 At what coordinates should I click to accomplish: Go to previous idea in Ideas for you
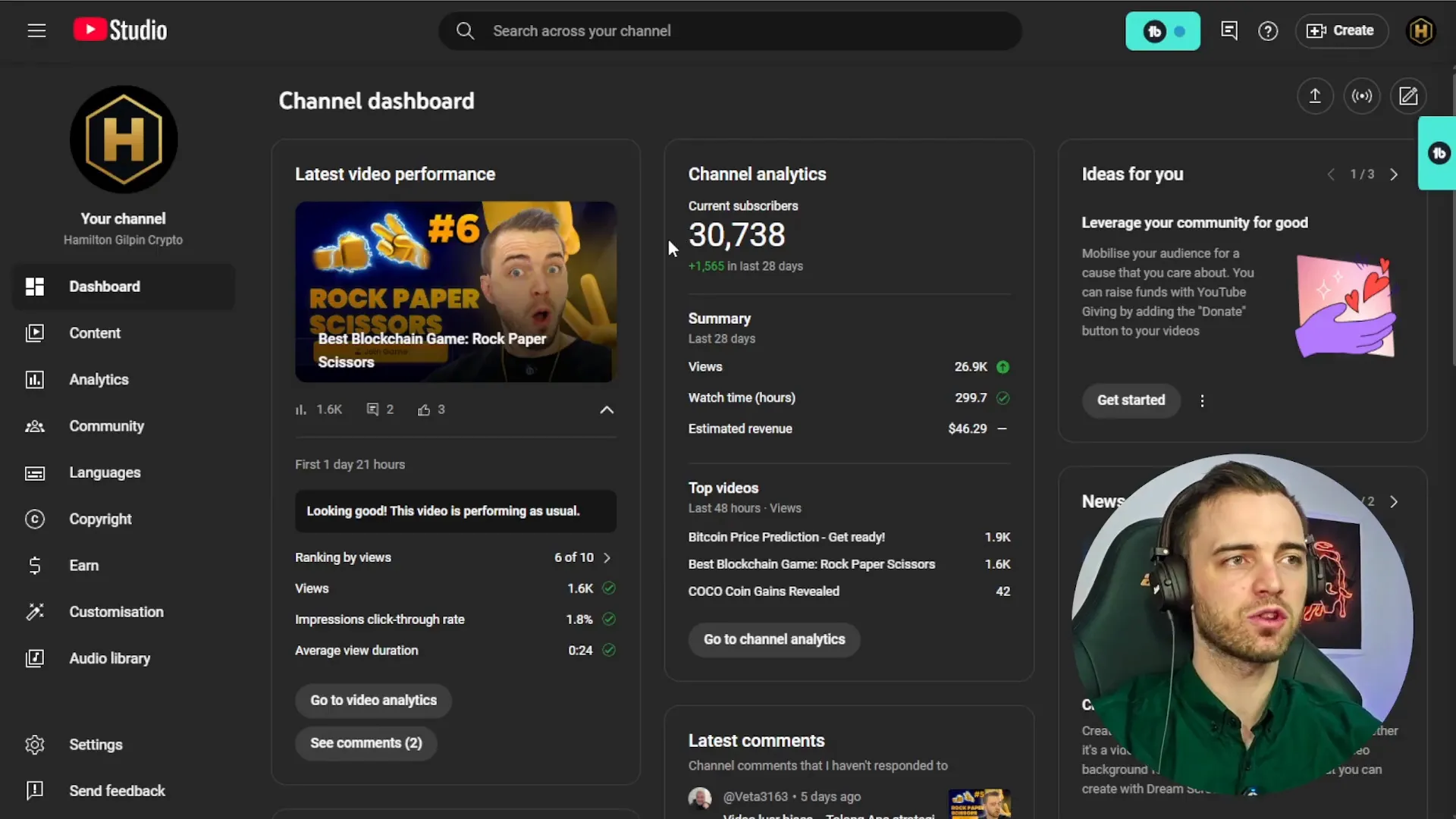click(x=1331, y=174)
